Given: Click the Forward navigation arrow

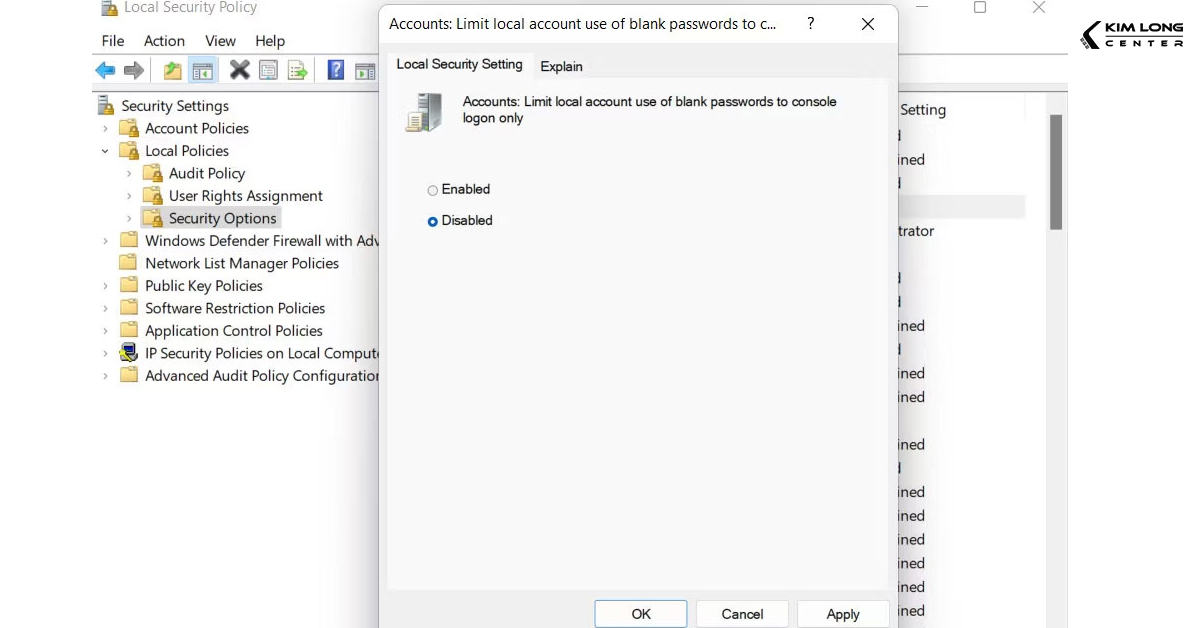Looking at the screenshot, I should click(133, 70).
